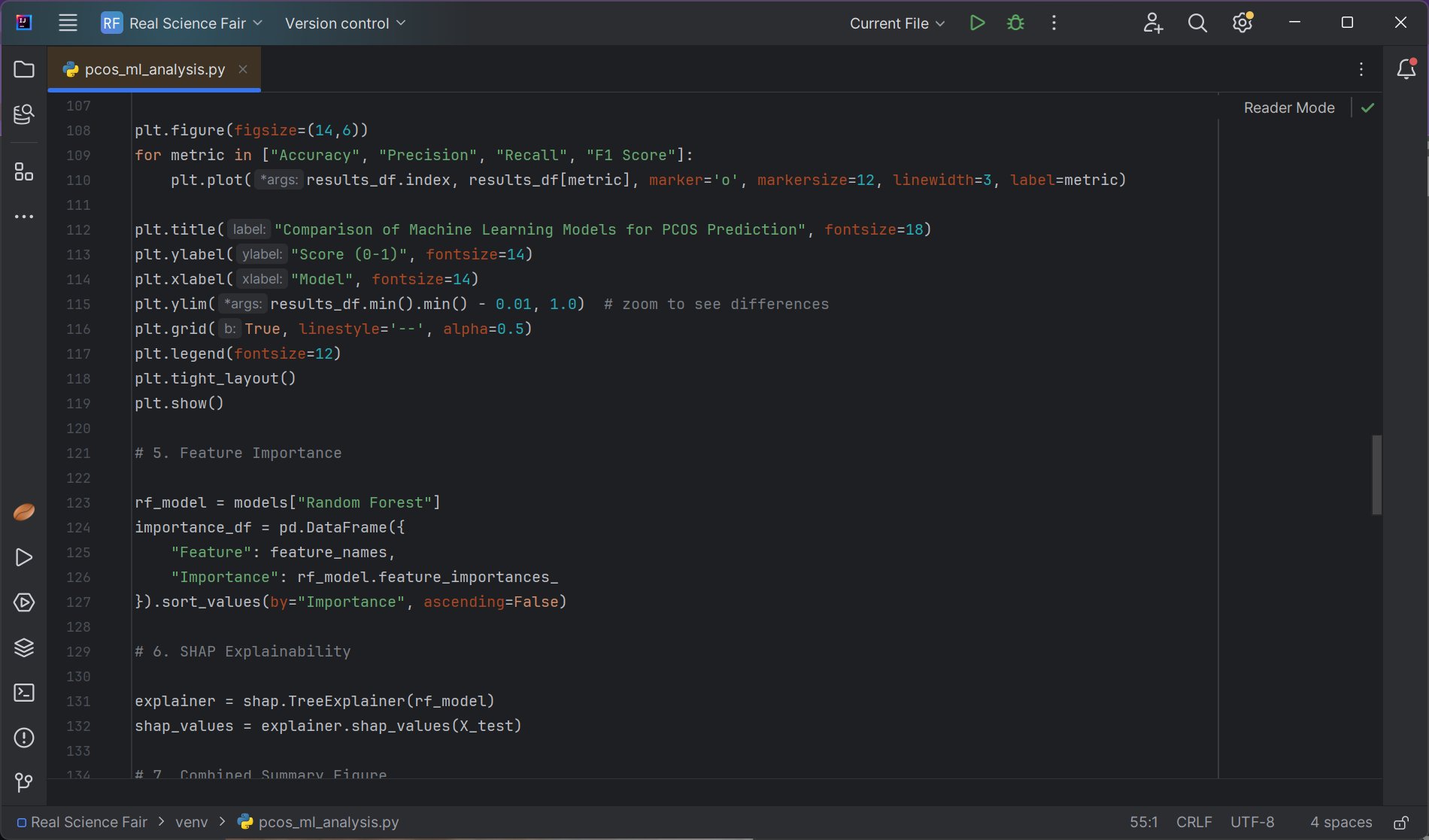Open the Problems tool window icon
Image resolution: width=1429 pixels, height=840 pixels.
click(24, 738)
